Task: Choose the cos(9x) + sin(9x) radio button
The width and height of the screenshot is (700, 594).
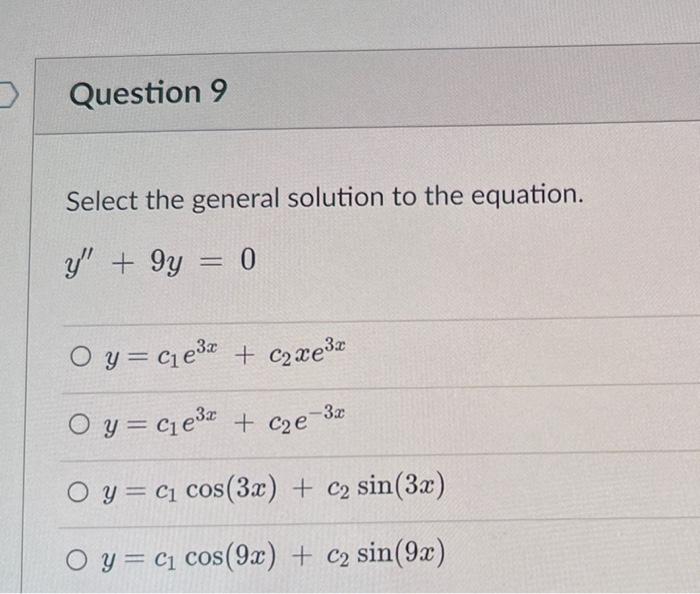Action: click(x=77, y=560)
